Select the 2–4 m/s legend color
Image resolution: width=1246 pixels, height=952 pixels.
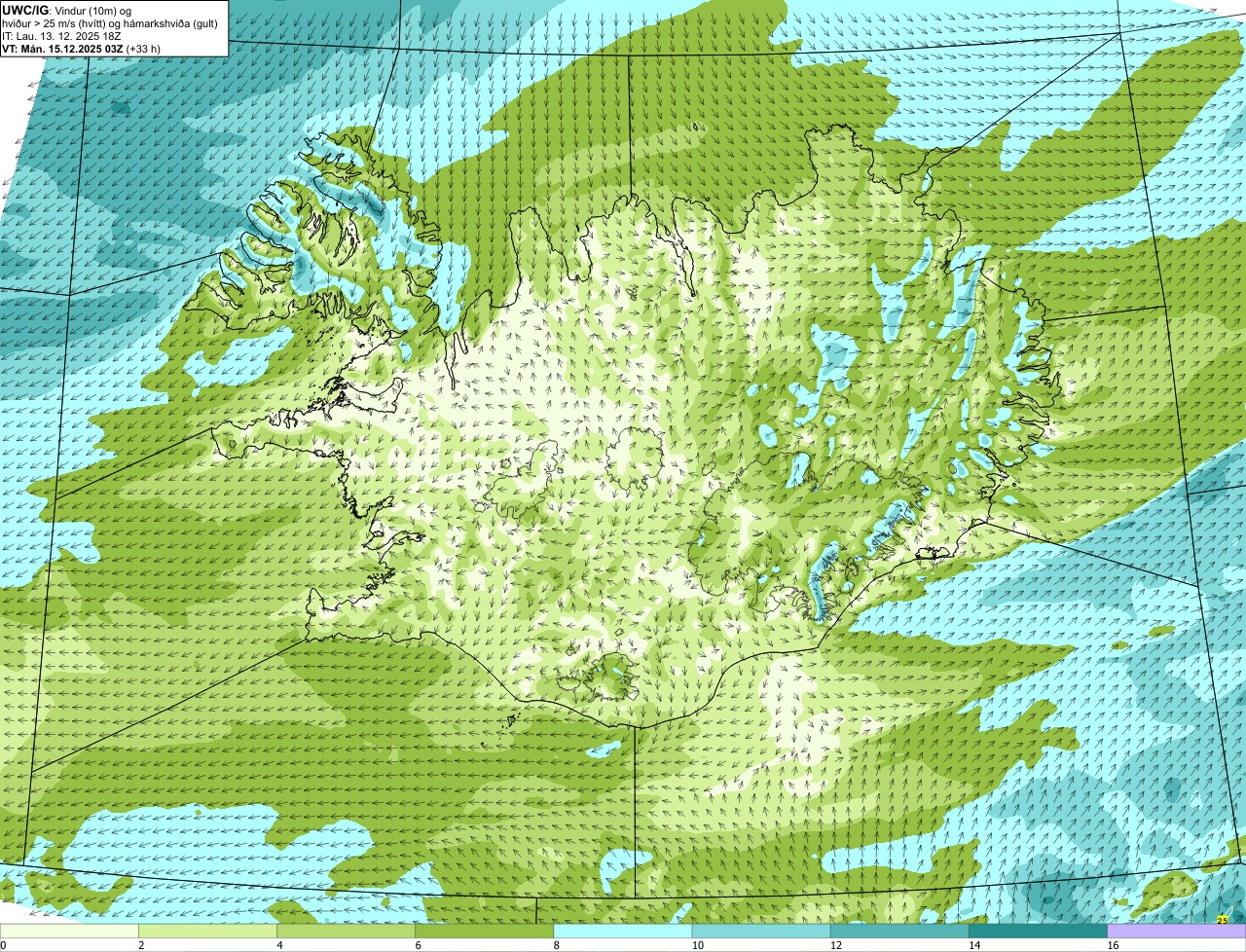pos(208,932)
